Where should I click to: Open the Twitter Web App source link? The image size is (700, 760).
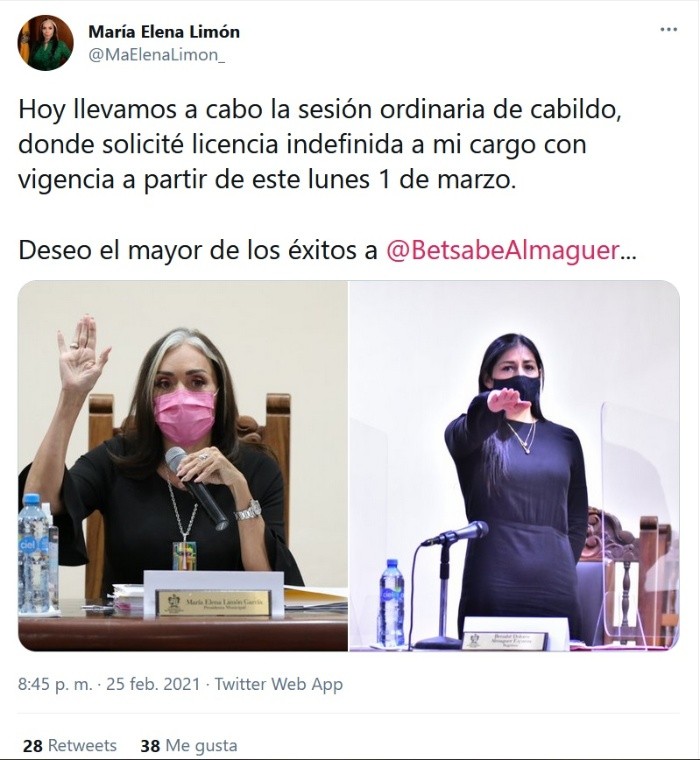(279, 684)
